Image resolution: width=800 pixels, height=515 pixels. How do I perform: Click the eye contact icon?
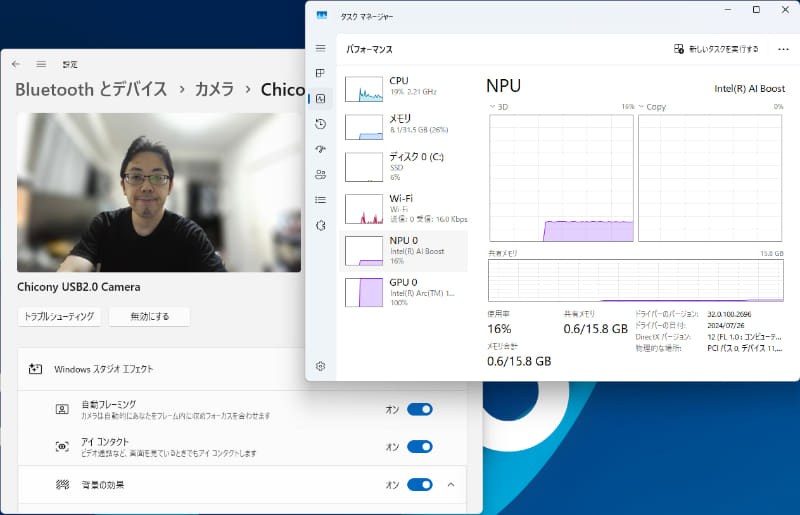pyautogui.click(x=62, y=447)
